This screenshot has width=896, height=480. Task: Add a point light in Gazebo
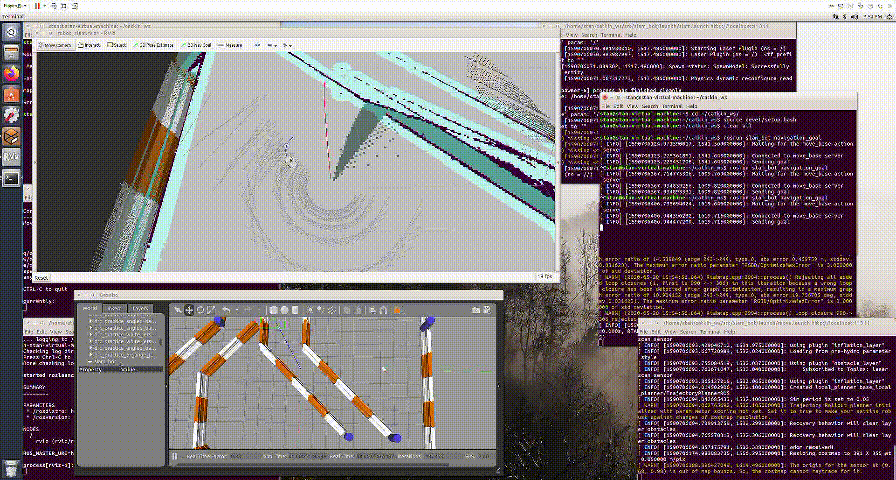[309, 310]
